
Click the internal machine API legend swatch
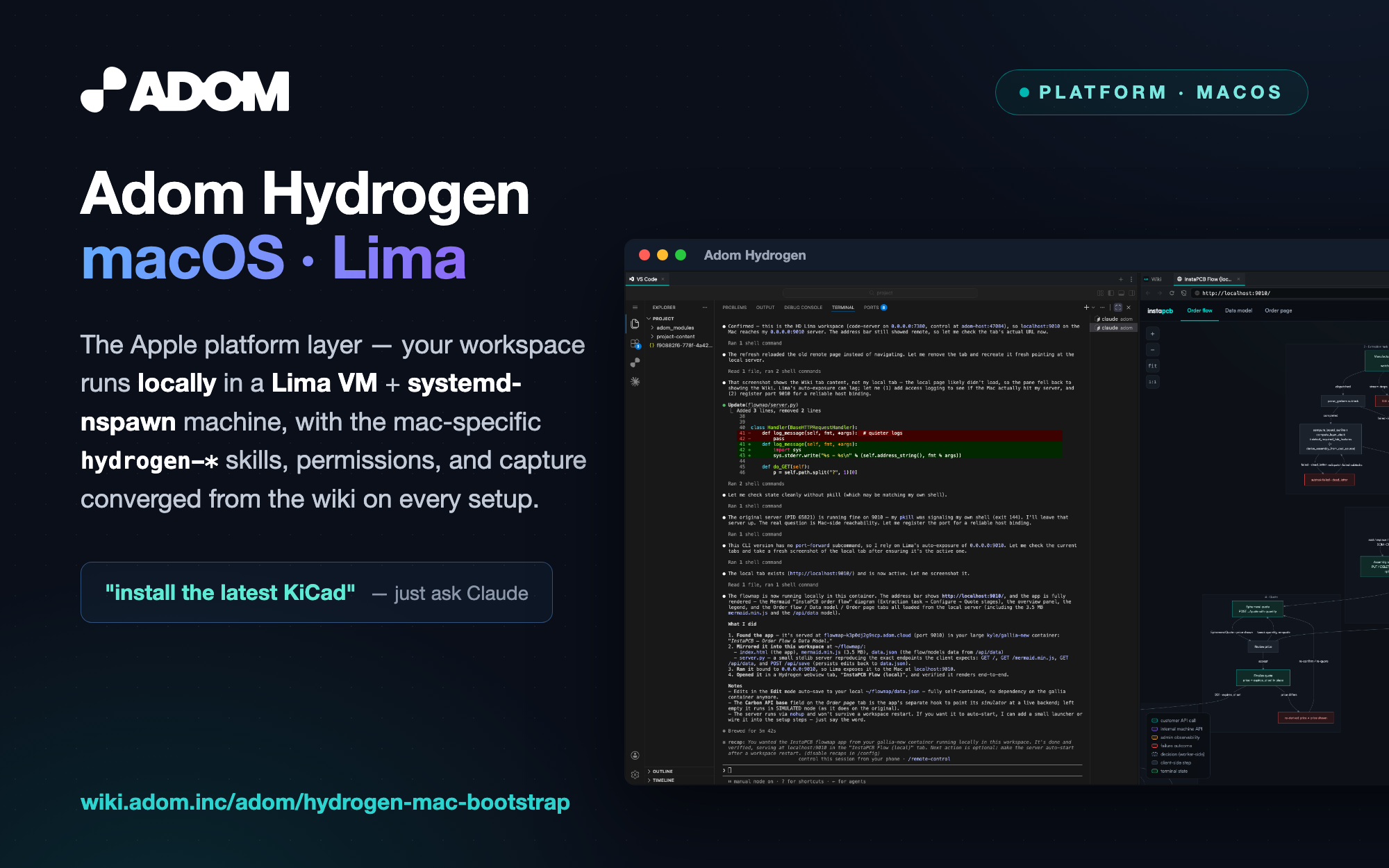pyautogui.click(x=1154, y=729)
